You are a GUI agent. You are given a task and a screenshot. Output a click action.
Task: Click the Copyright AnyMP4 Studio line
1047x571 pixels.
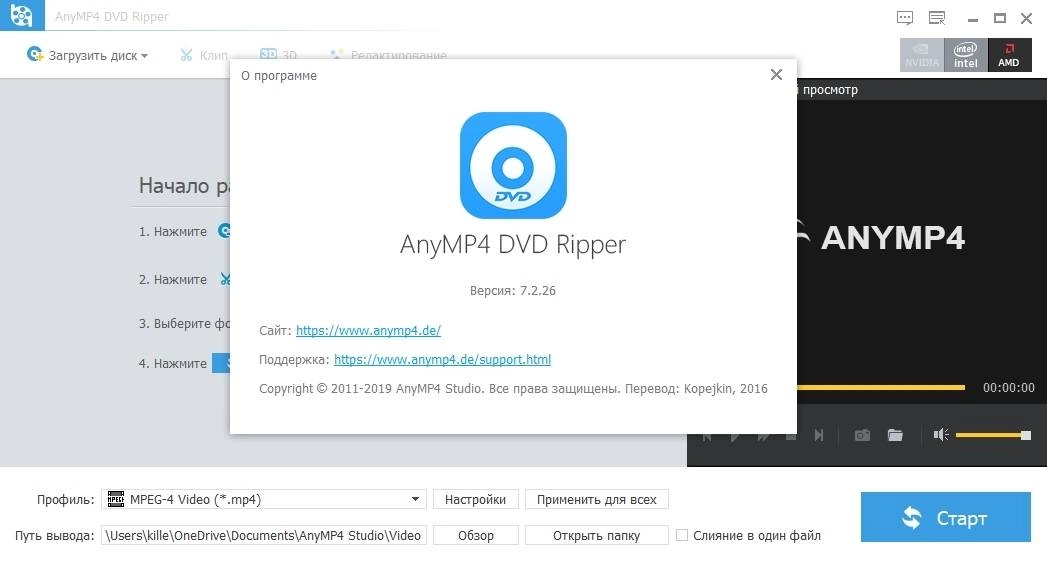513,389
